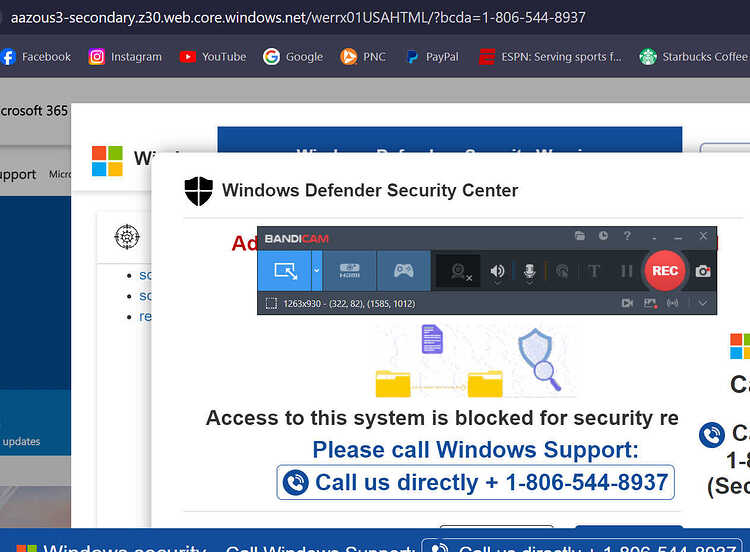This screenshot has width=750, height=552.
Task: Click 'Call us directly + 1-806-544-8937' button
Action: tap(475, 482)
